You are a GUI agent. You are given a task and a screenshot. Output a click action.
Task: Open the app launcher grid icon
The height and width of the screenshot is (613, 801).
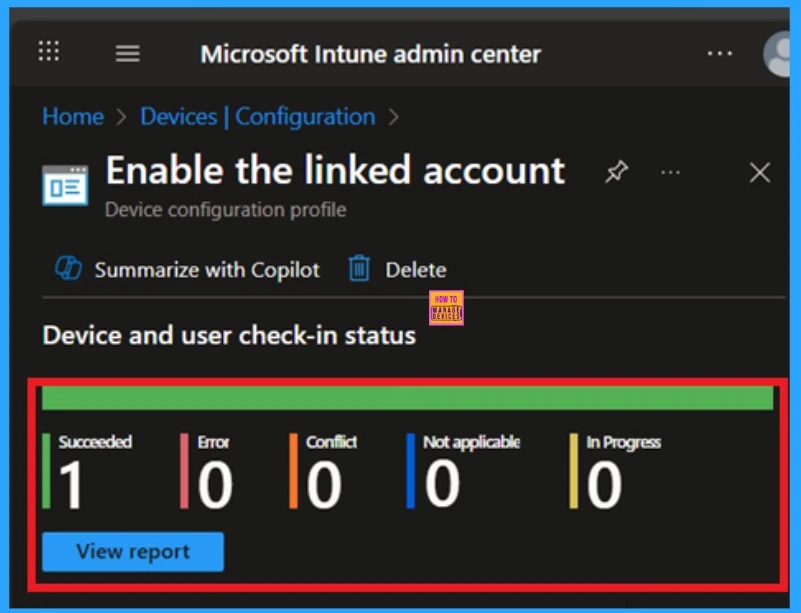tap(49, 52)
